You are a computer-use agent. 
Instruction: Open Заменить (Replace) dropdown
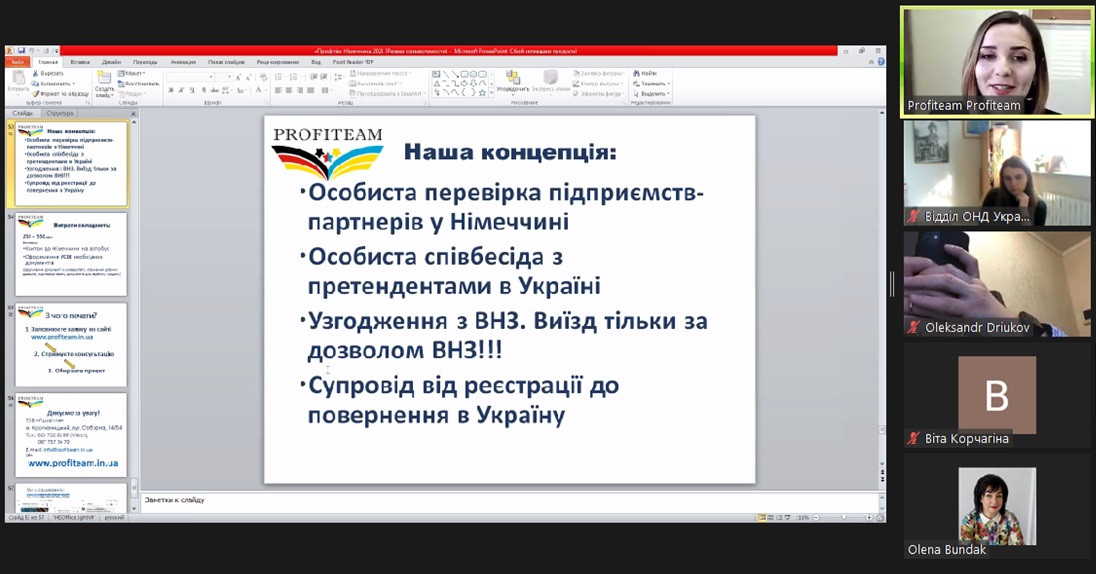pos(651,83)
